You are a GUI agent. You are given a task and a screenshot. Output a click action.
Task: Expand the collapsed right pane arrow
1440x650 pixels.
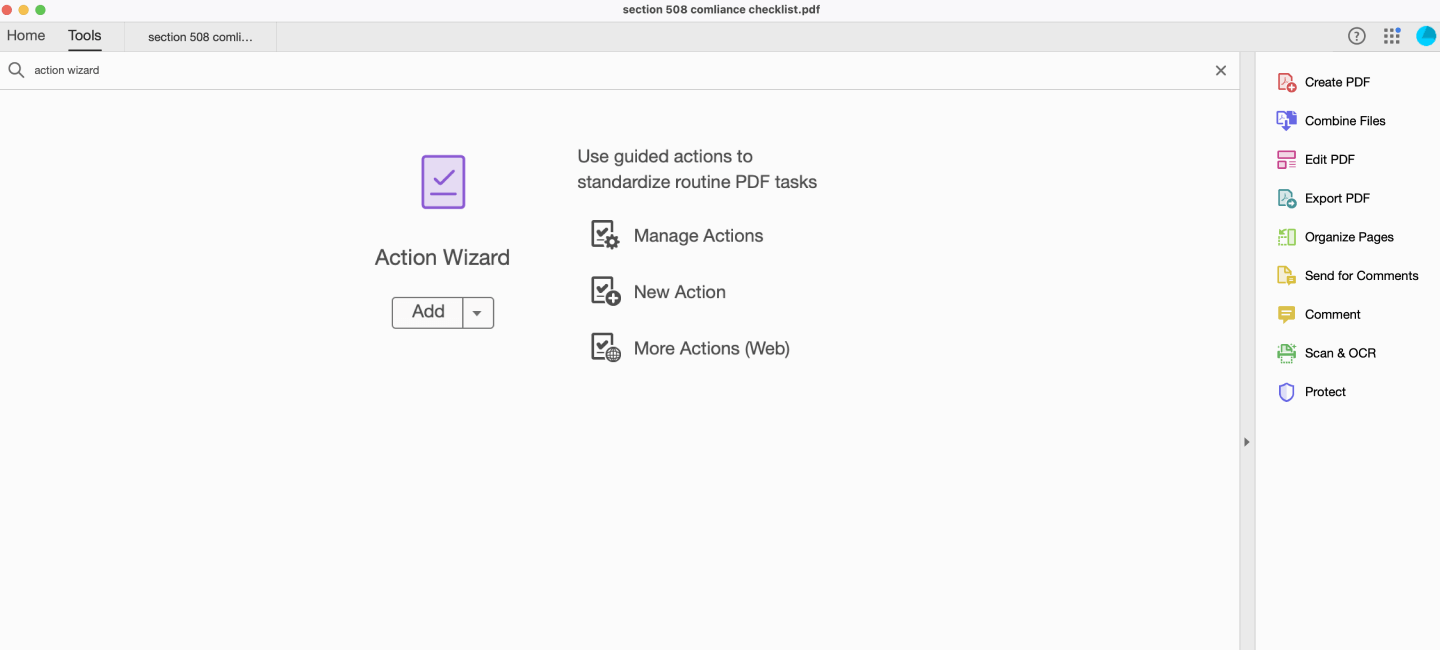coord(1246,441)
